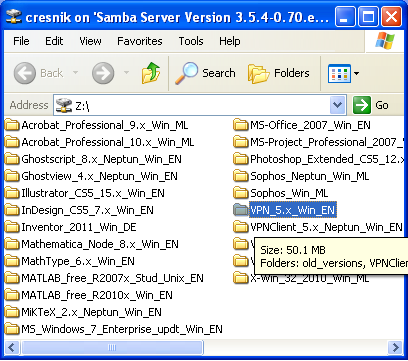Select X-Win_32_2010_Win_ML folder icon

coord(241,278)
